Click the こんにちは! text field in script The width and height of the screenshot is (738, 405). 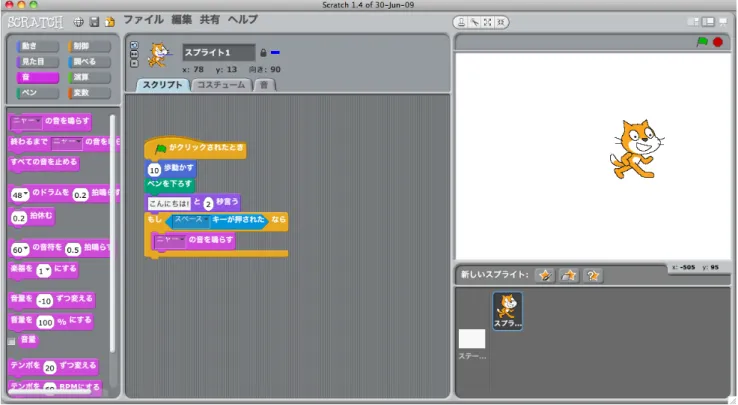(x=169, y=203)
